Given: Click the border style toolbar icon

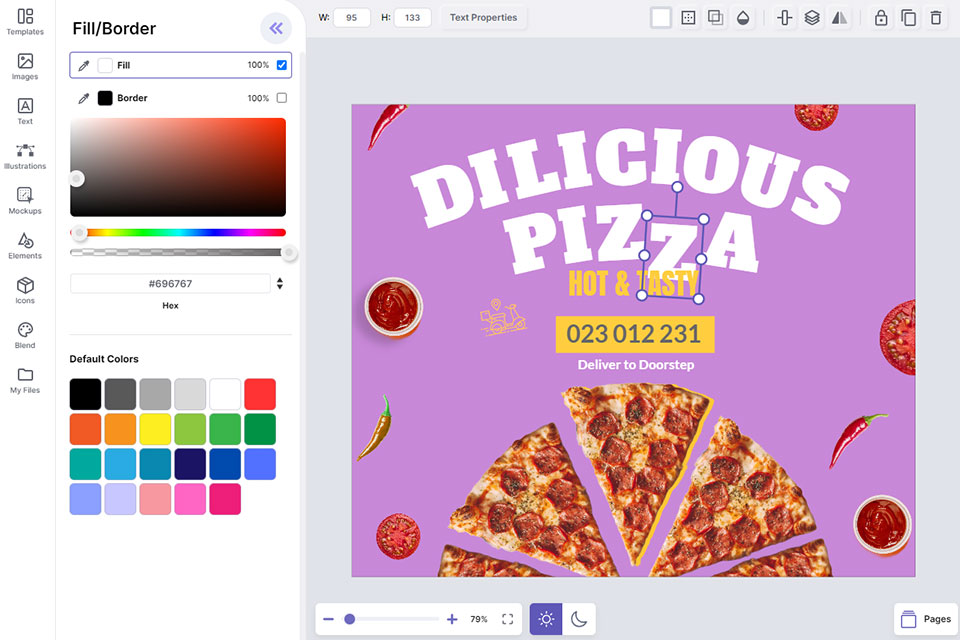Looking at the screenshot, I should point(688,18).
